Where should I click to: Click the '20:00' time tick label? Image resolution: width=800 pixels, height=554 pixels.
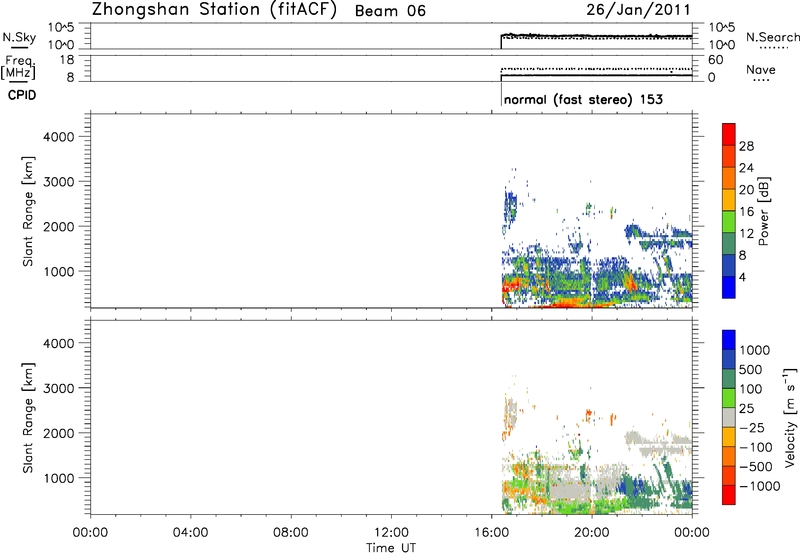click(x=592, y=533)
